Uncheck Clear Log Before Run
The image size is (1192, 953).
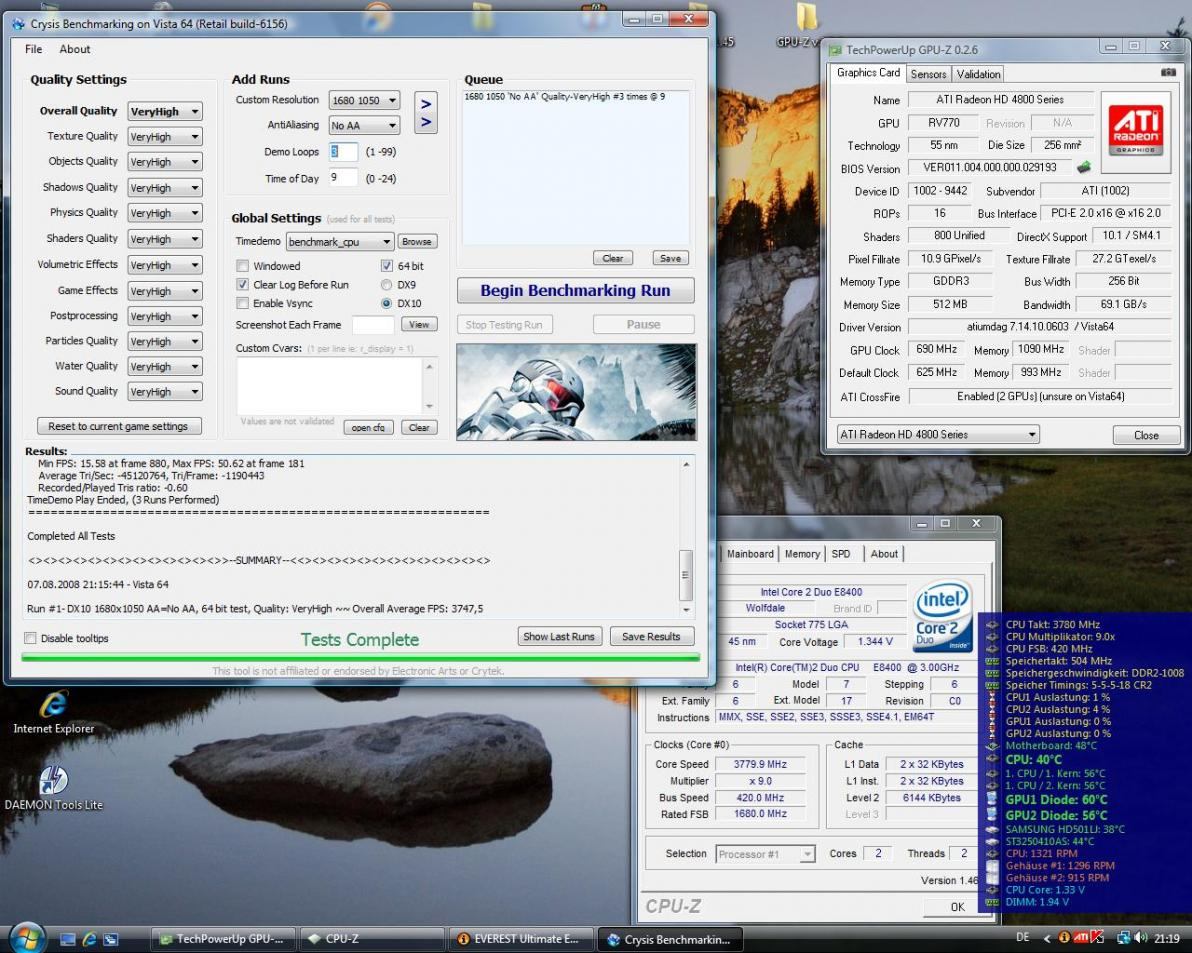243,285
